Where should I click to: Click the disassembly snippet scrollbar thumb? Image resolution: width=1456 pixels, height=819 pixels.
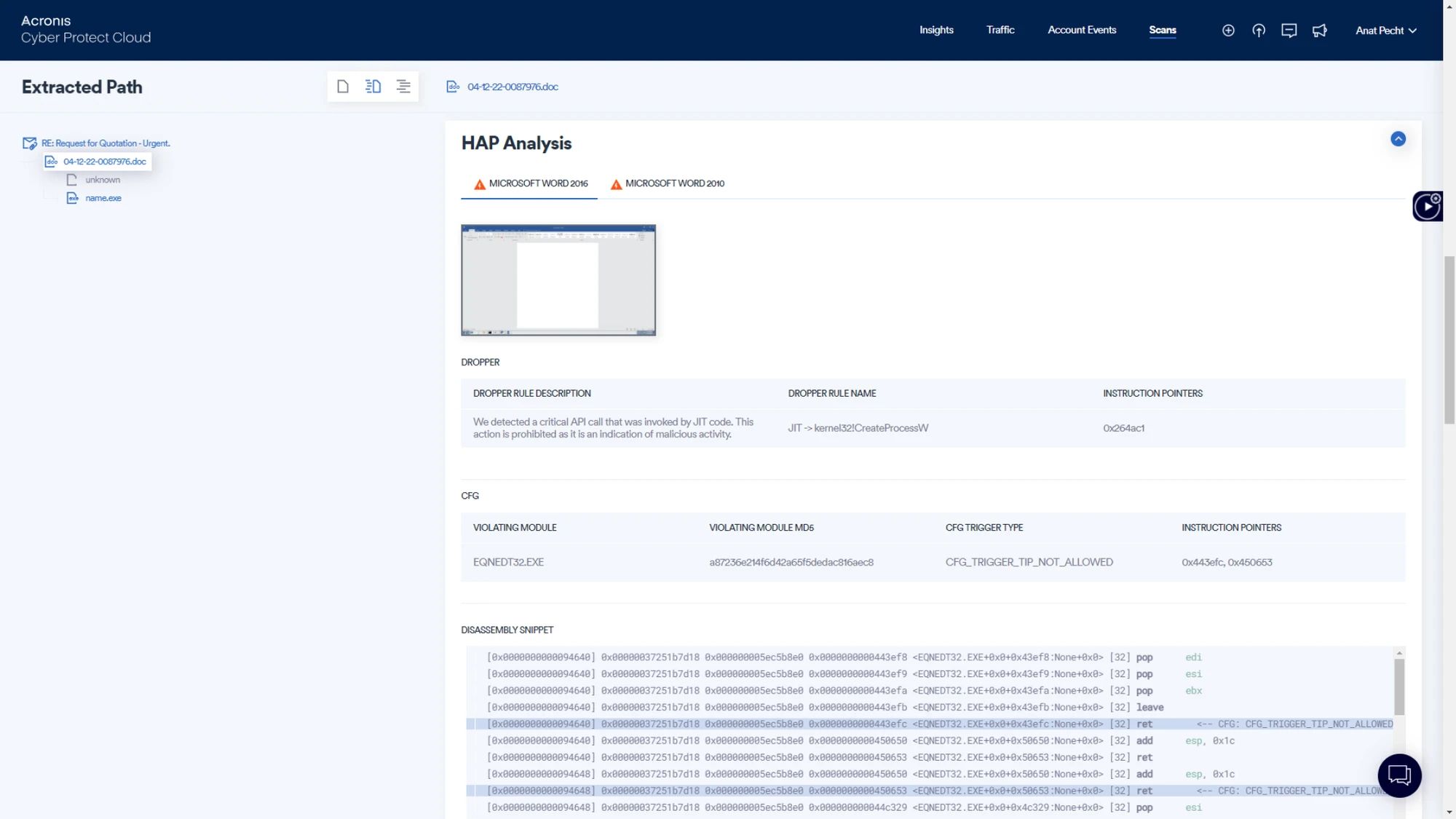[x=1398, y=687]
